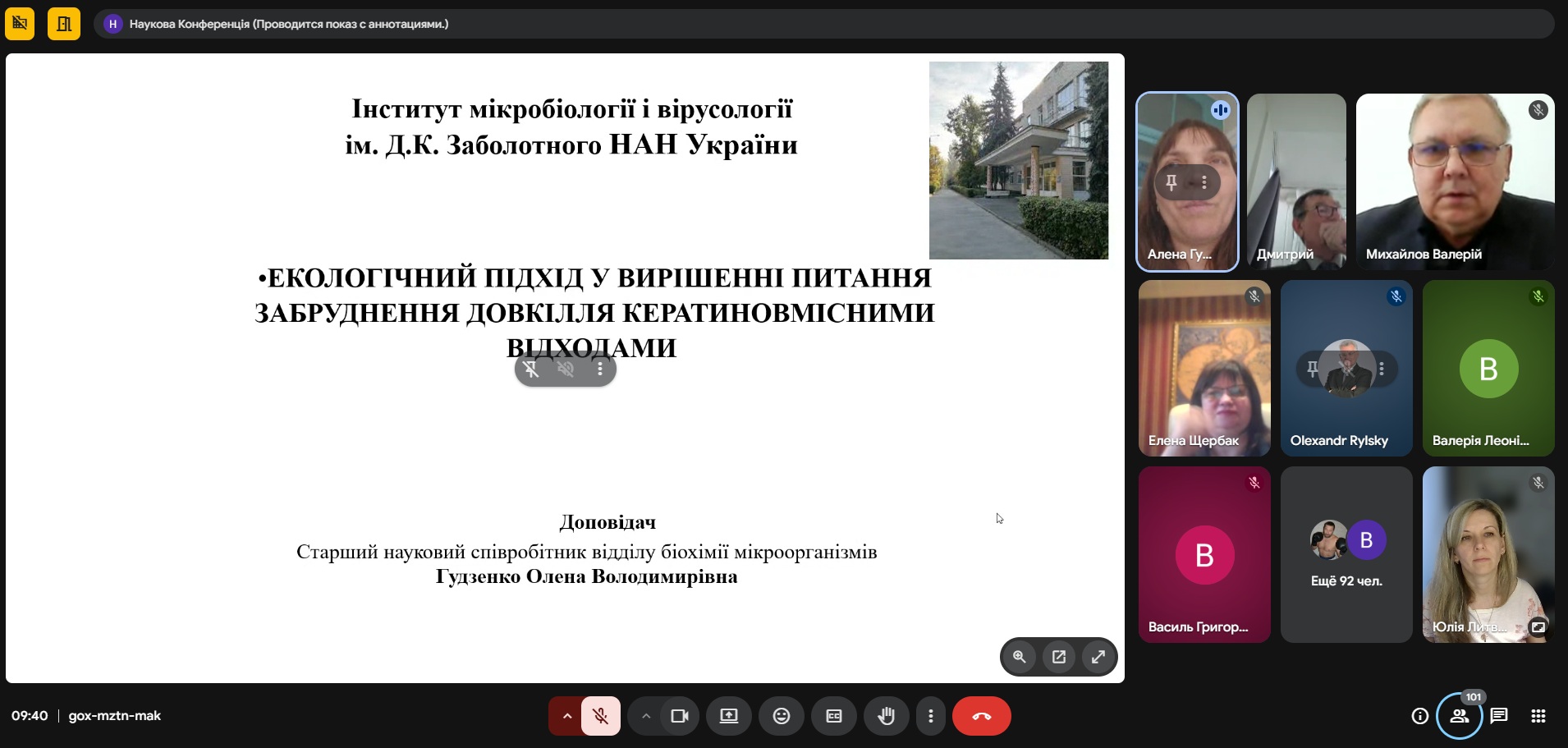Screen dimensions: 1568x748
Task: Open the emoji reactions picker
Action: tap(782, 716)
